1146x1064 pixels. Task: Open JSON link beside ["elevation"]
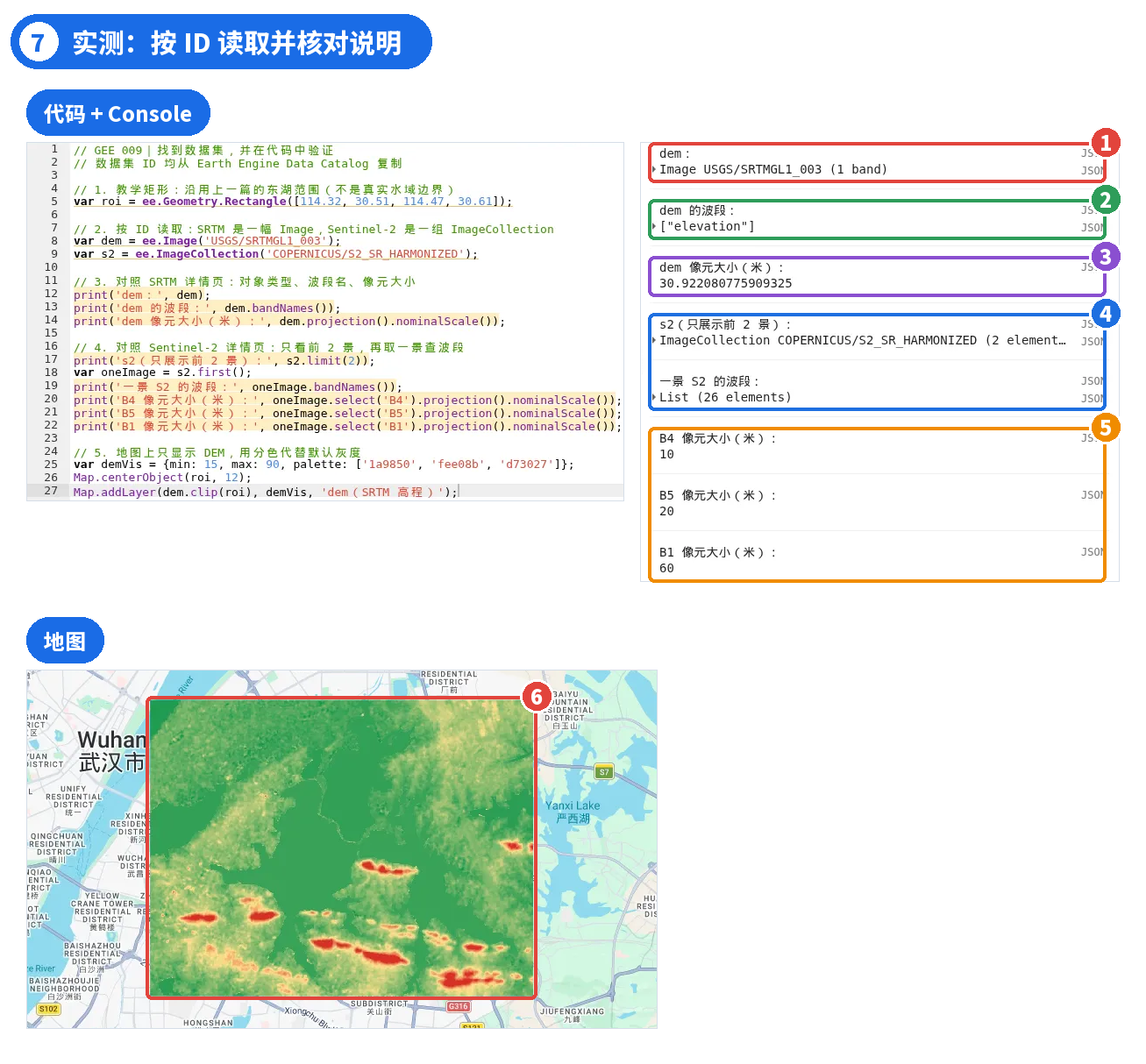[1092, 228]
